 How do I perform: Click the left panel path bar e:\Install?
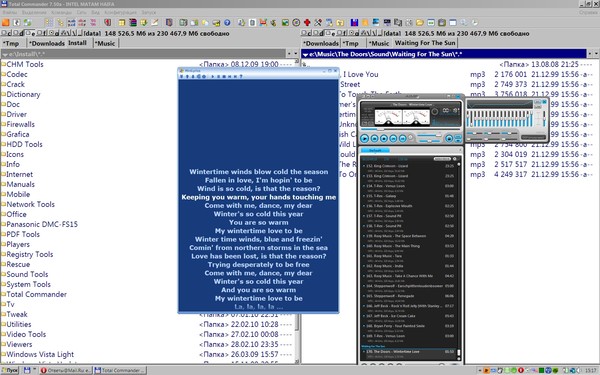[143, 54]
